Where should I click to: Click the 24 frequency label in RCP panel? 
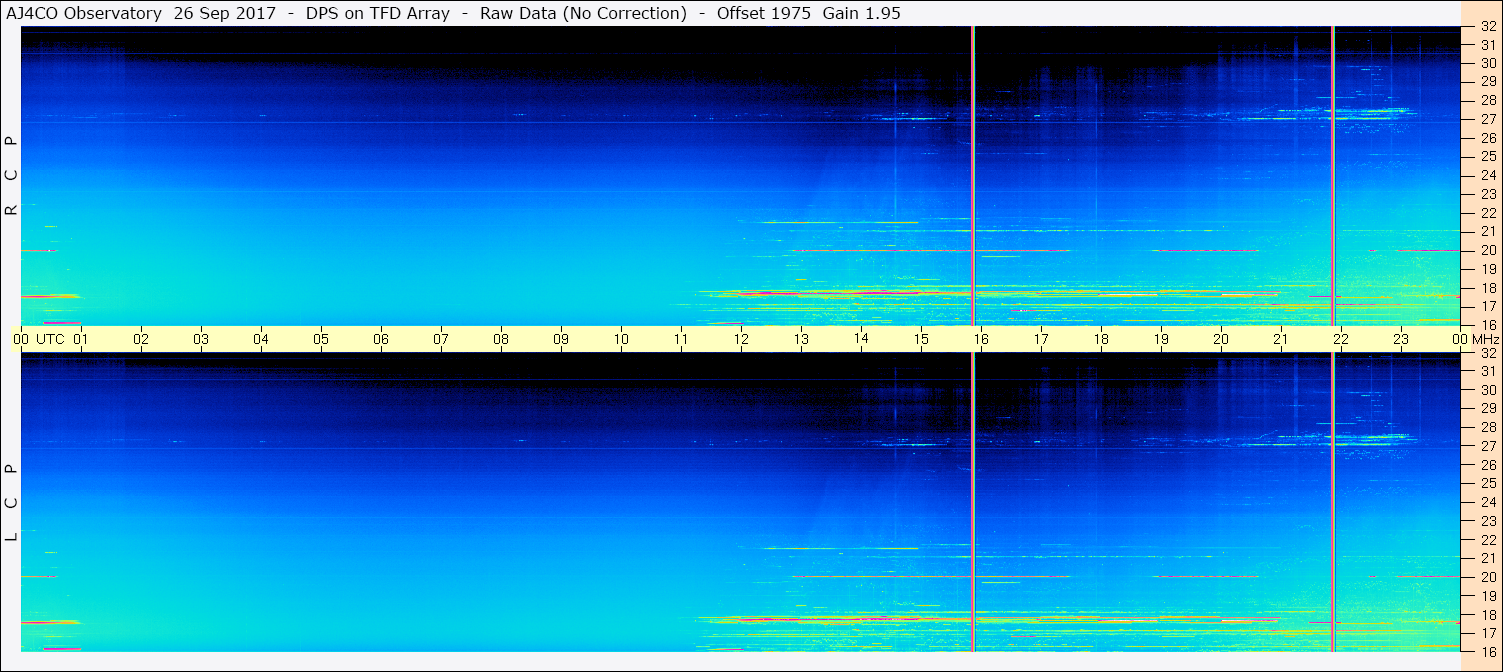[1487, 176]
